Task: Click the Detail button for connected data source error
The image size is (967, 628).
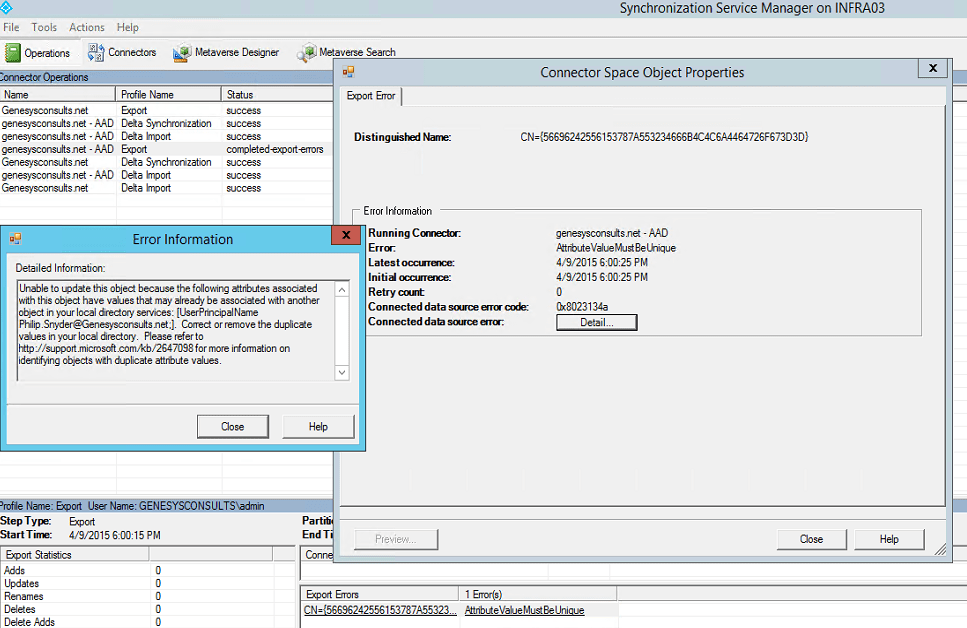Action: pos(596,321)
